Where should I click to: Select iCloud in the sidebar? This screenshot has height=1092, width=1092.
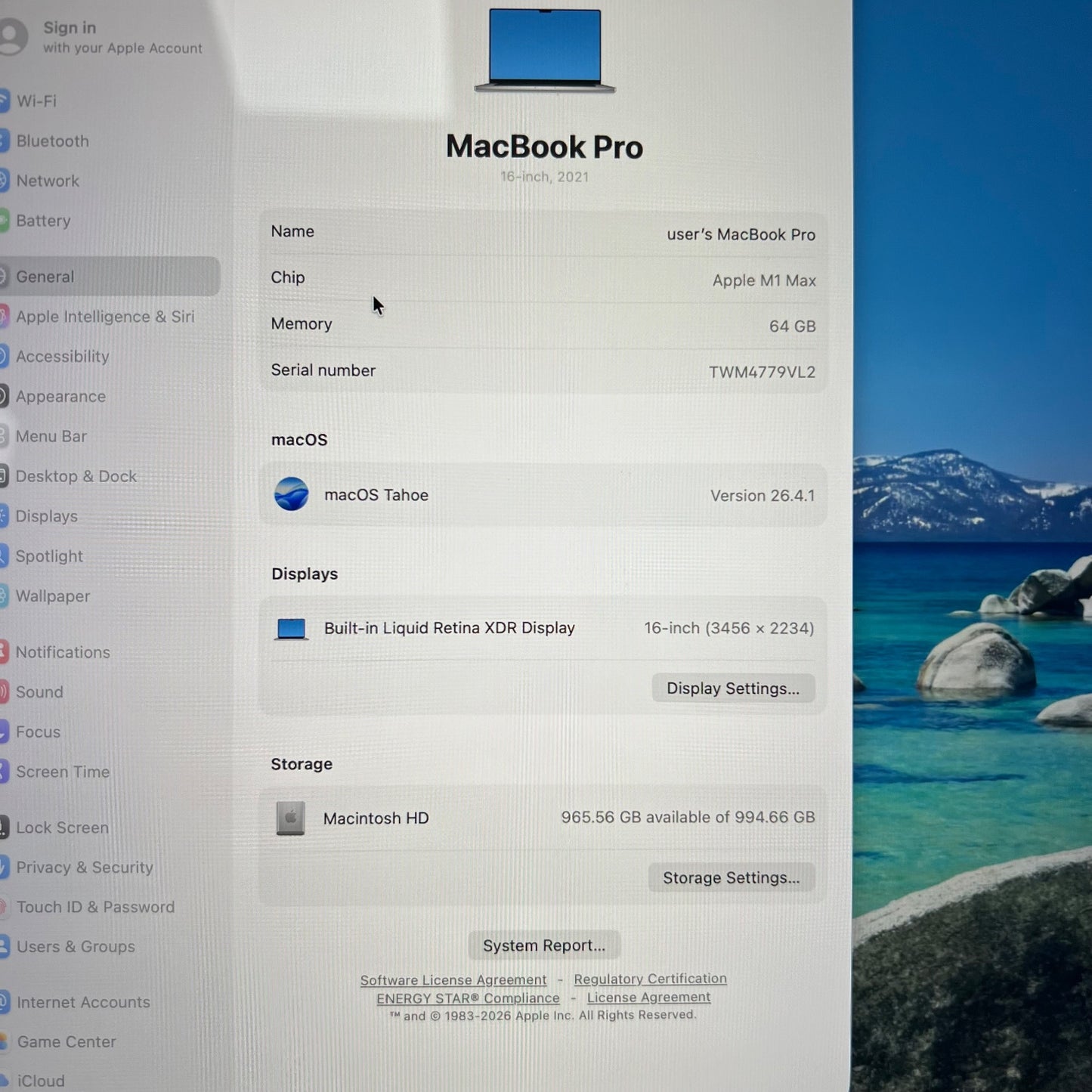tap(40, 1081)
